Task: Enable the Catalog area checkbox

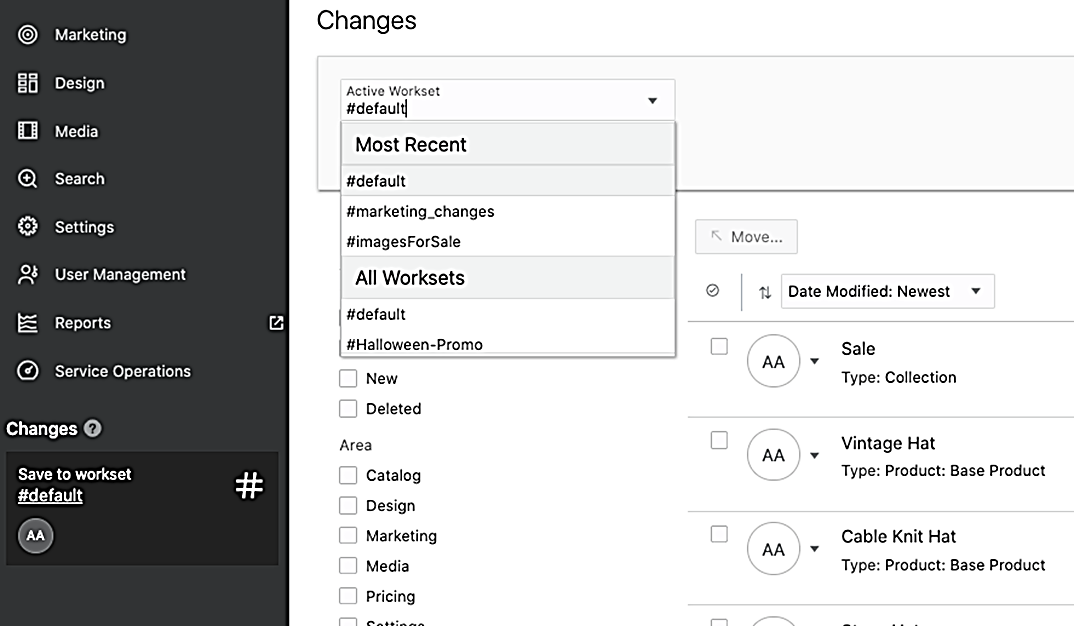Action: pos(348,476)
